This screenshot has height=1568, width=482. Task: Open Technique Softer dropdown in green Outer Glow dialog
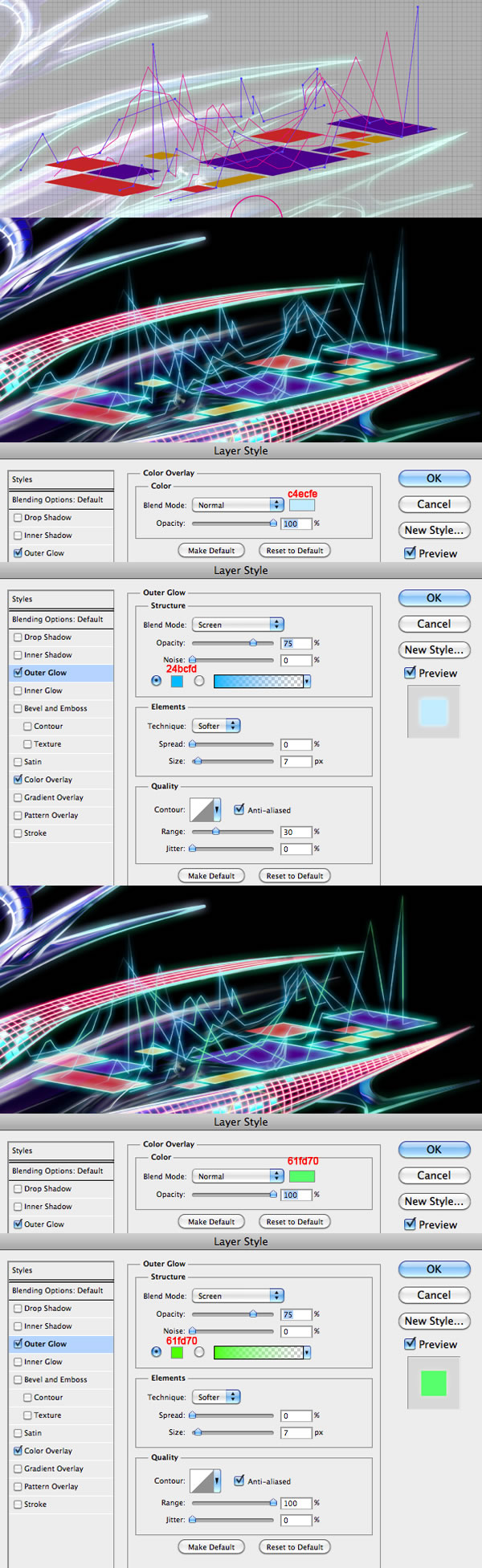click(216, 1397)
